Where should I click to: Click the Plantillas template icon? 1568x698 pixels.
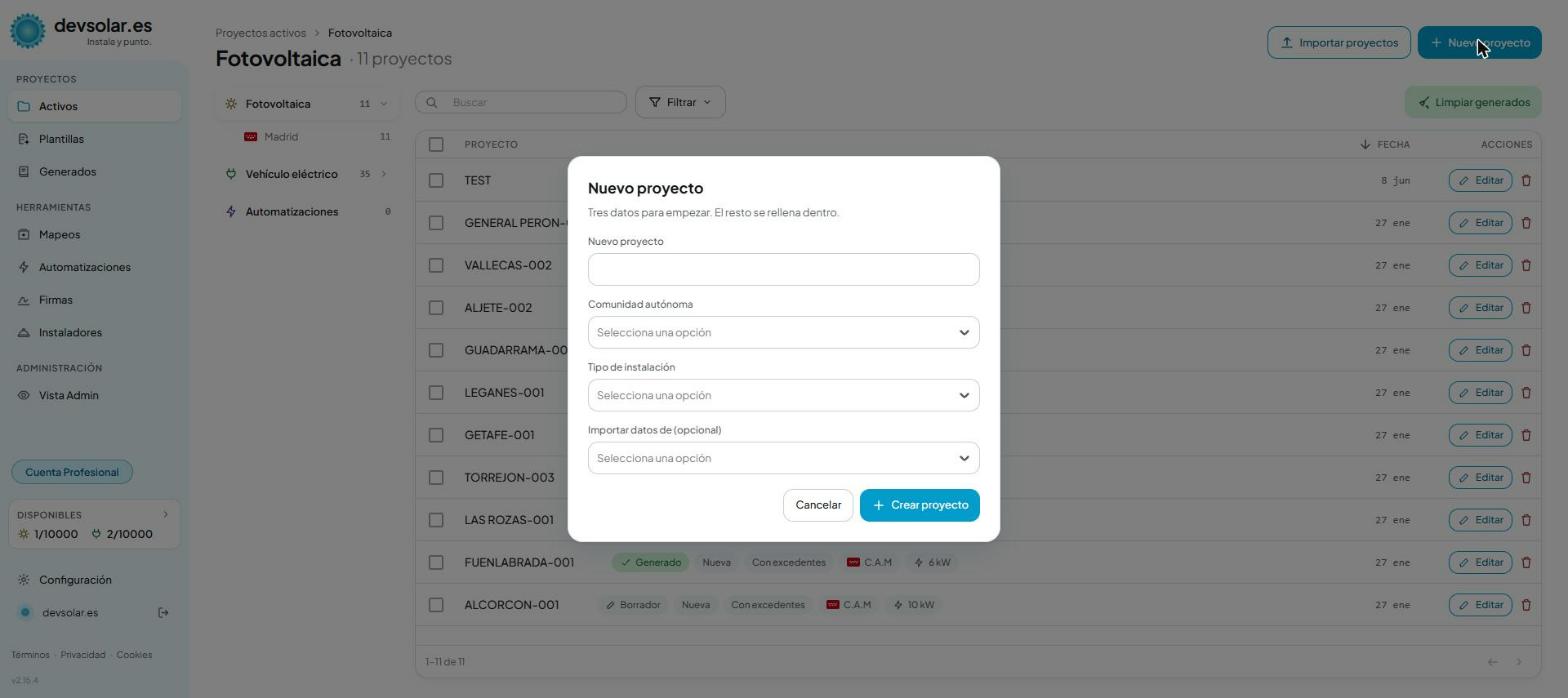(24, 139)
